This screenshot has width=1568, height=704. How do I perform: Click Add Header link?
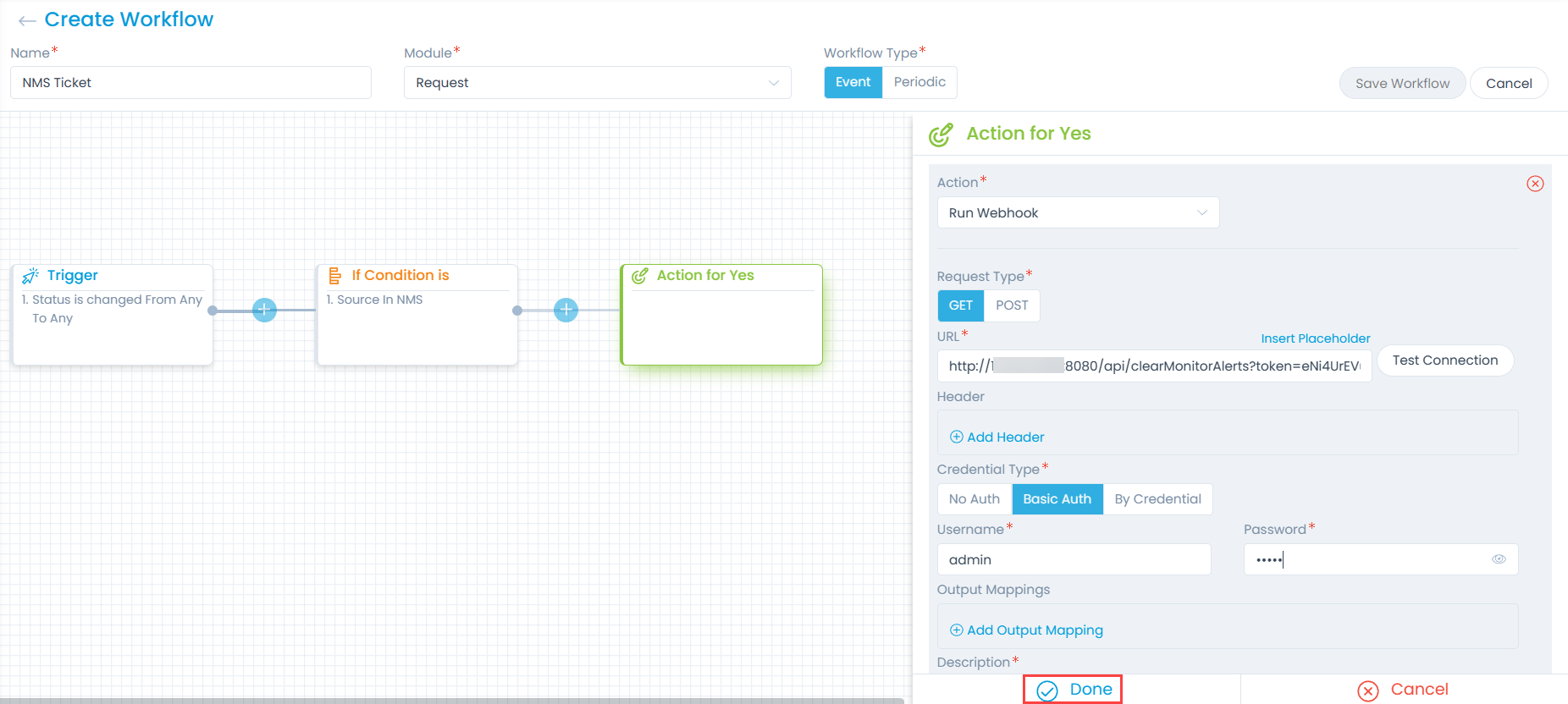click(x=1006, y=437)
